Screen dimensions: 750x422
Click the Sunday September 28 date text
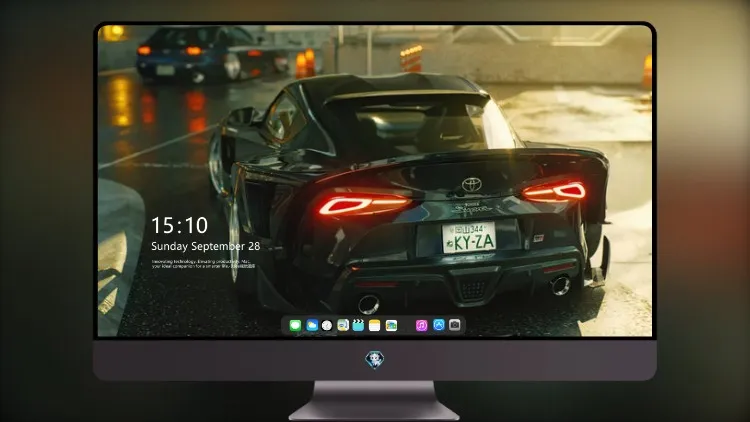(206, 246)
